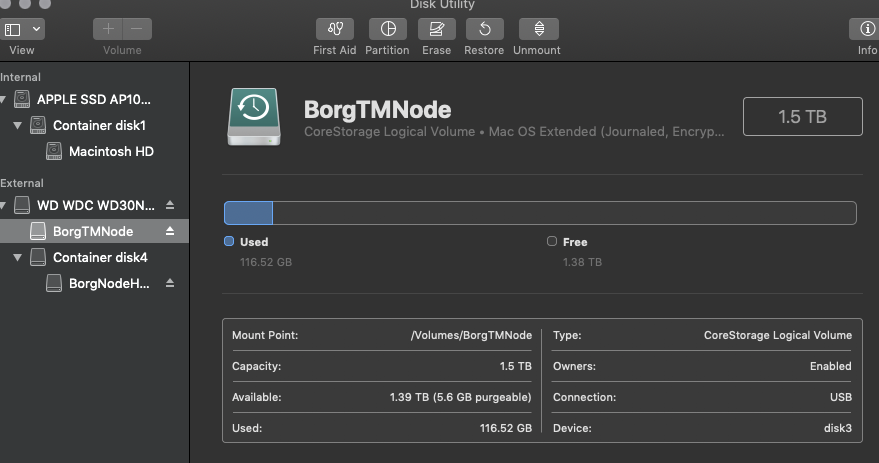Click the Erase toolbar icon

[437, 29]
